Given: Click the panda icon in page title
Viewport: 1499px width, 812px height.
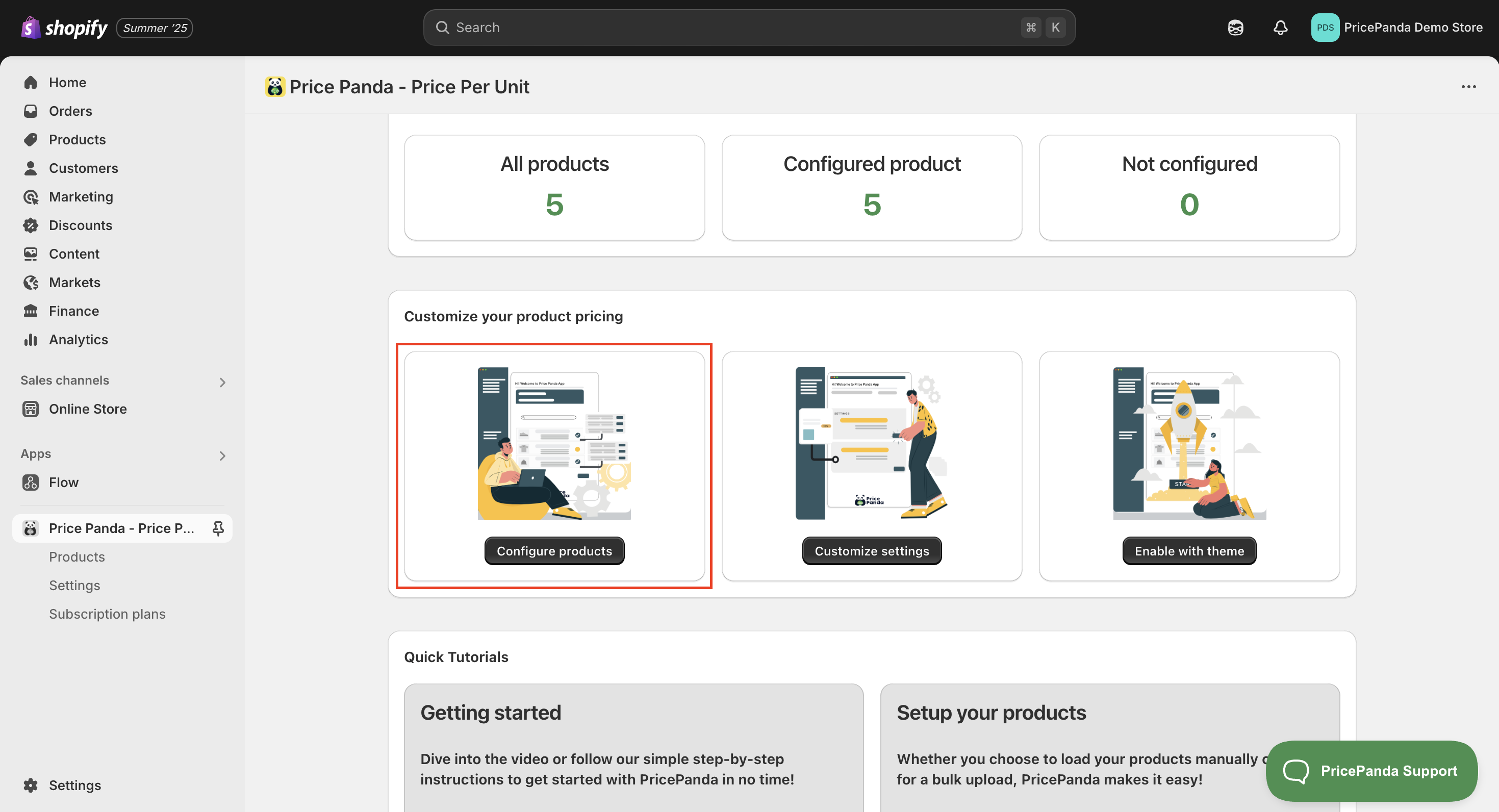Looking at the screenshot, I should [x=275, y=87].
